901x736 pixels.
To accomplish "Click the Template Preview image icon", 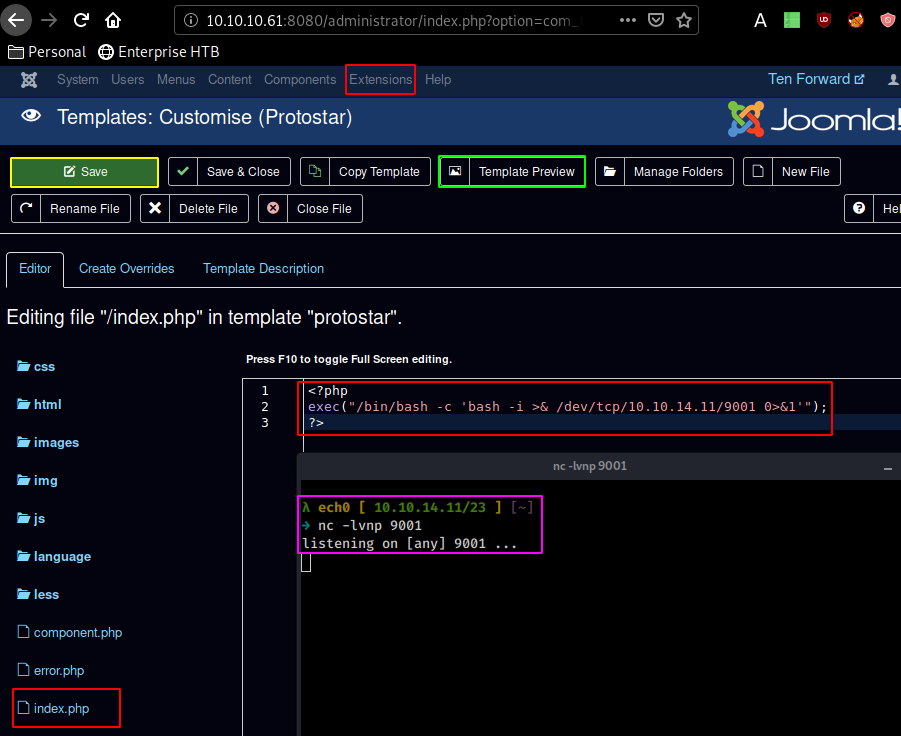I will click(x=455, y=171).
